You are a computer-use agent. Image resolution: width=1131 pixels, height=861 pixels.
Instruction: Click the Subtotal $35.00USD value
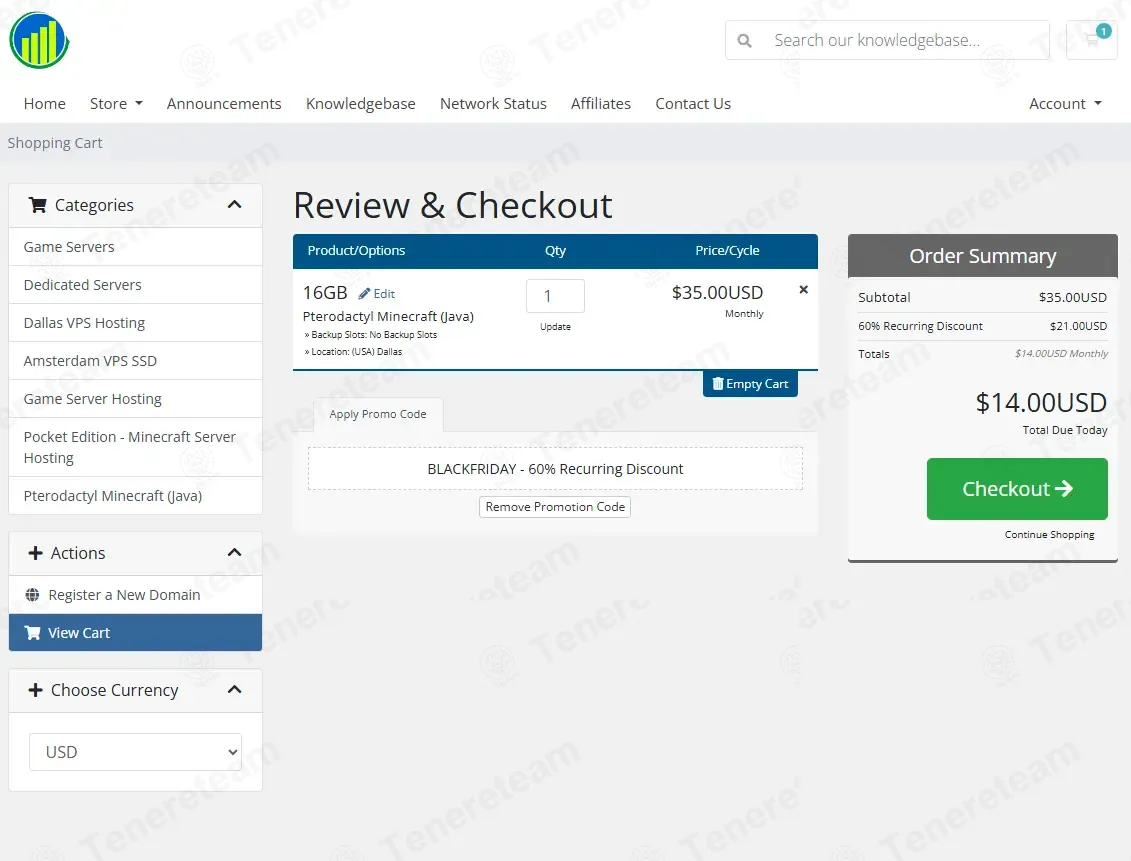(x=1073, y=297)
